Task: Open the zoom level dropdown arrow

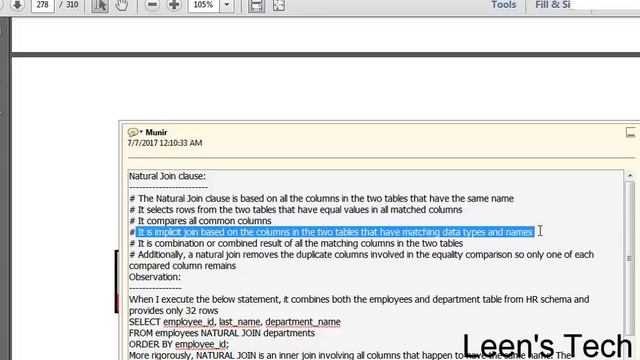Action: pos(227,5)
